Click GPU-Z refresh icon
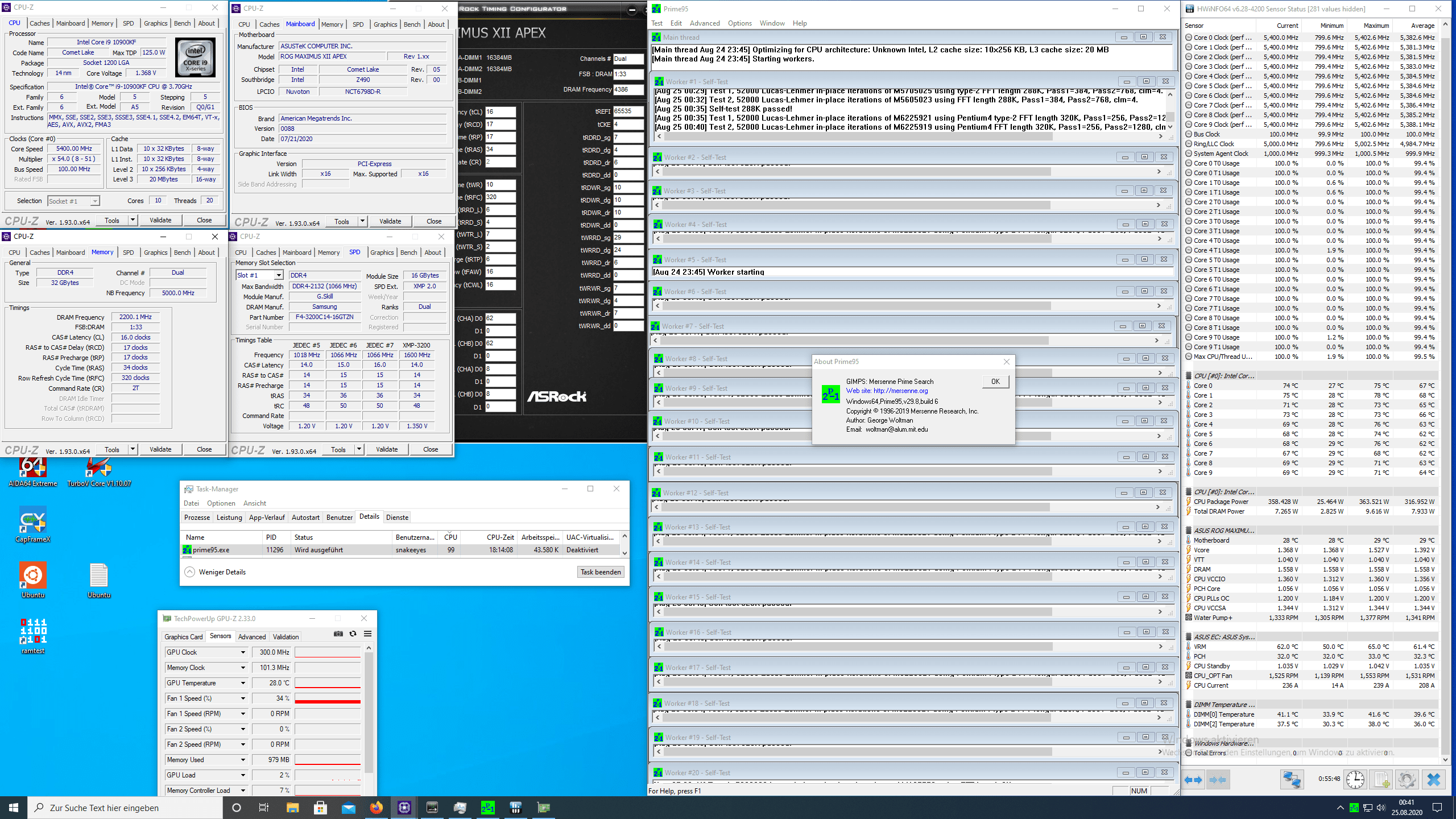 point(353,634)
